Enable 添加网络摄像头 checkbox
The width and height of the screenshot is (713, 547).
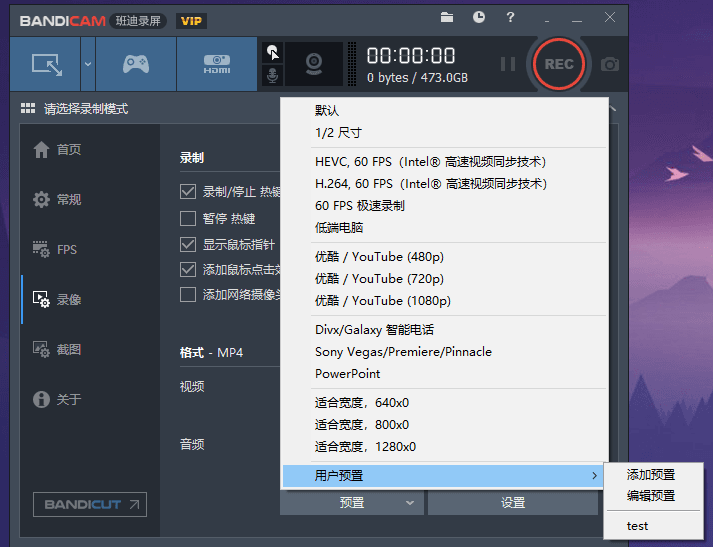(x=188, y=295)
